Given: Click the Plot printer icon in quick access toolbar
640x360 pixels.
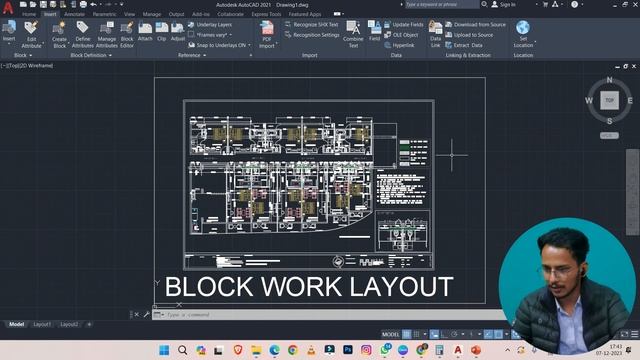Looking at the screenshot, I should click(x=83, y=4).
